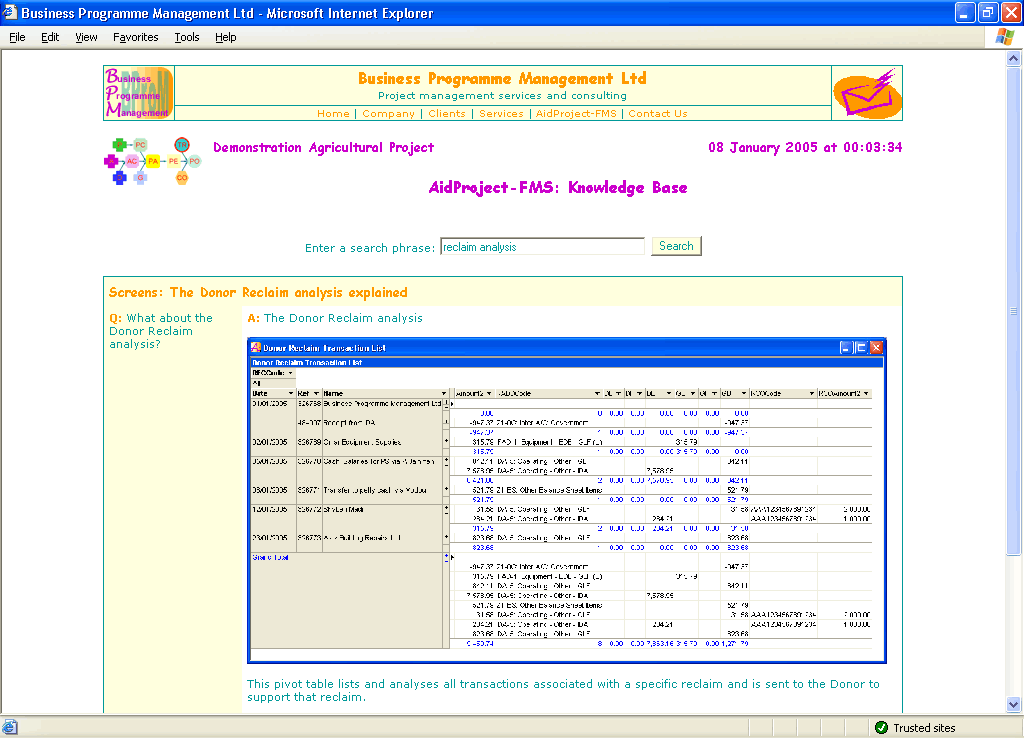
Task: Open the Clients link
Action: click(447, 114)
